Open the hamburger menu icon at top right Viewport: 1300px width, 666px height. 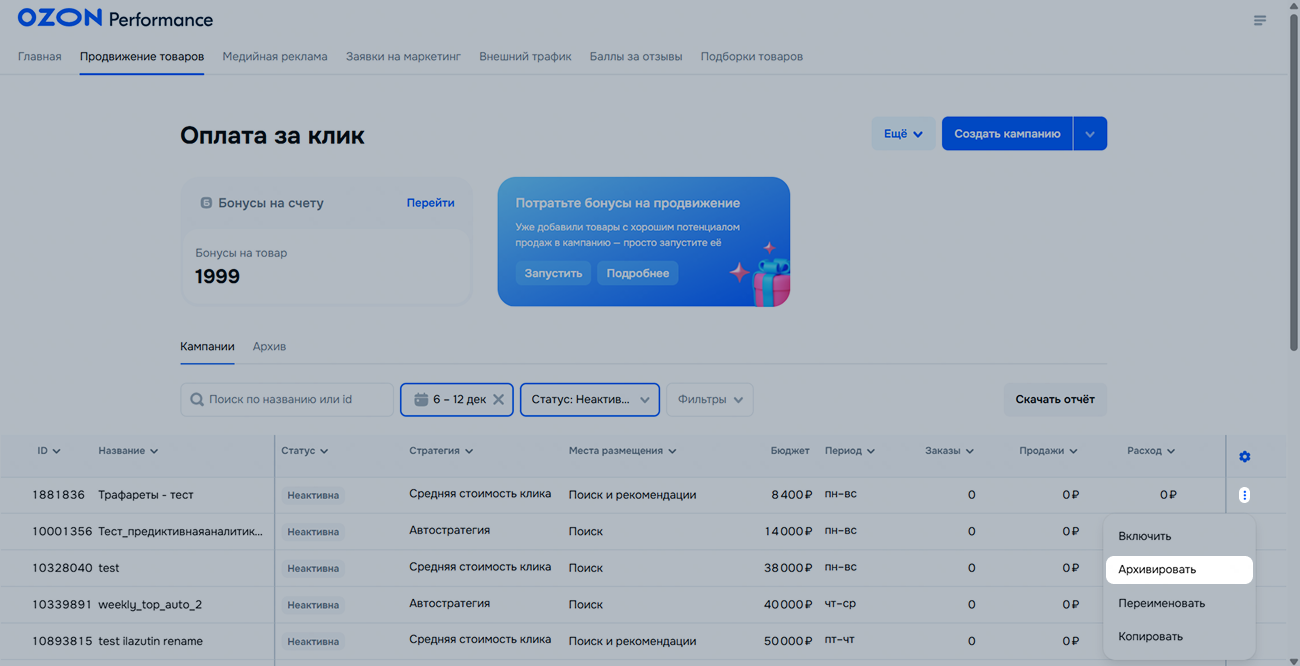[1259, 20]
